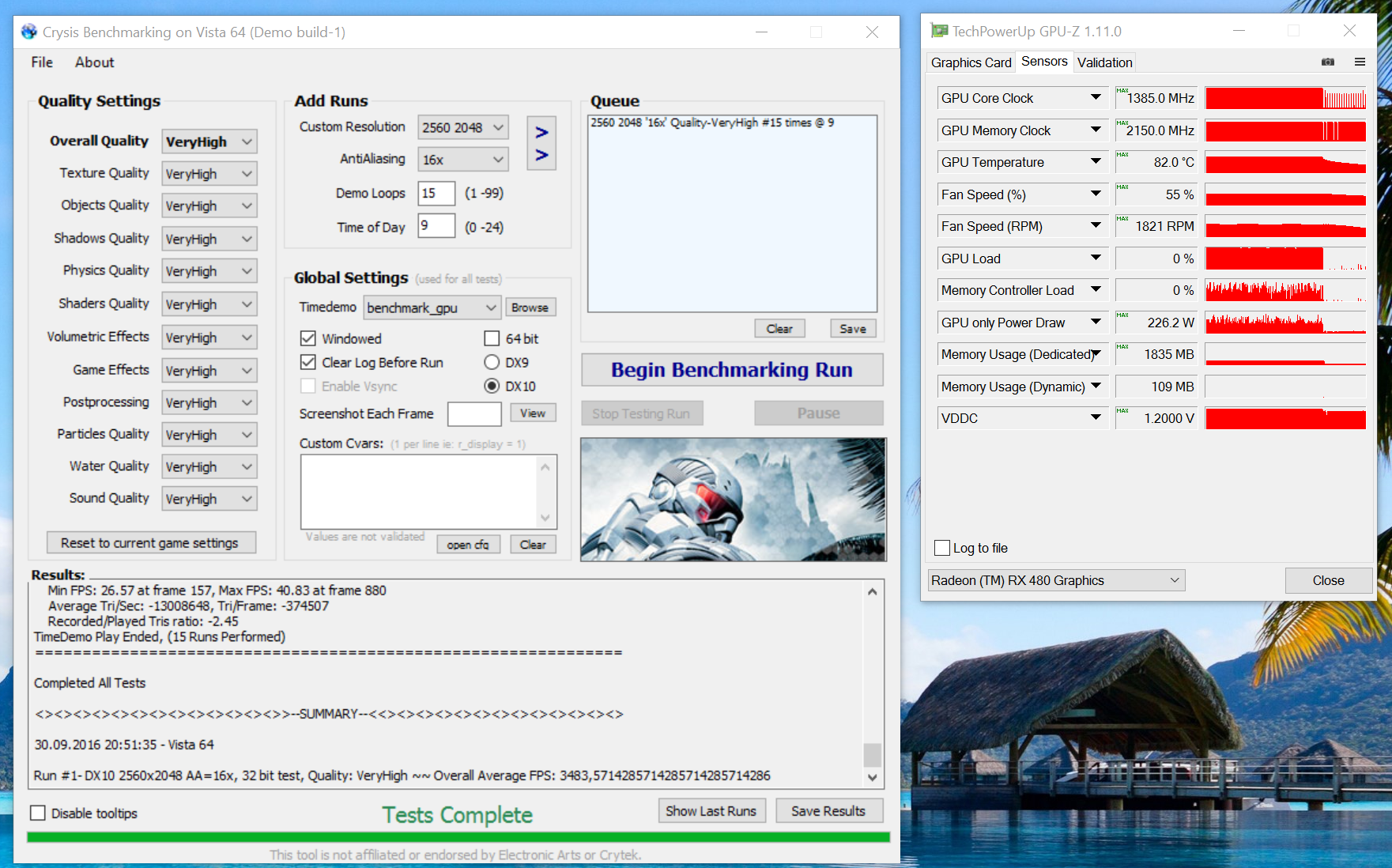Open the Texture Quality dropdown

(209, 174)
